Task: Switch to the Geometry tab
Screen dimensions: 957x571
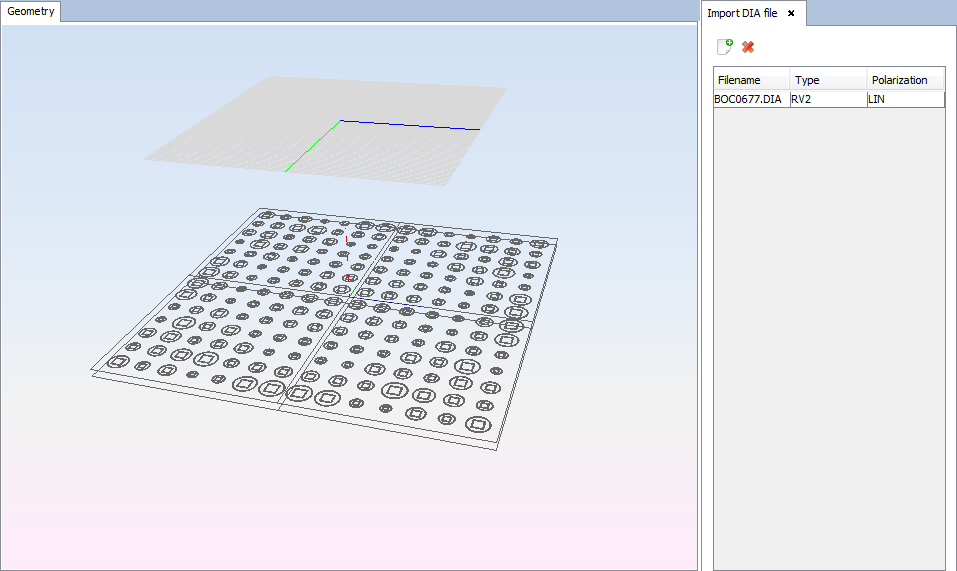Action: pos(31,12)
